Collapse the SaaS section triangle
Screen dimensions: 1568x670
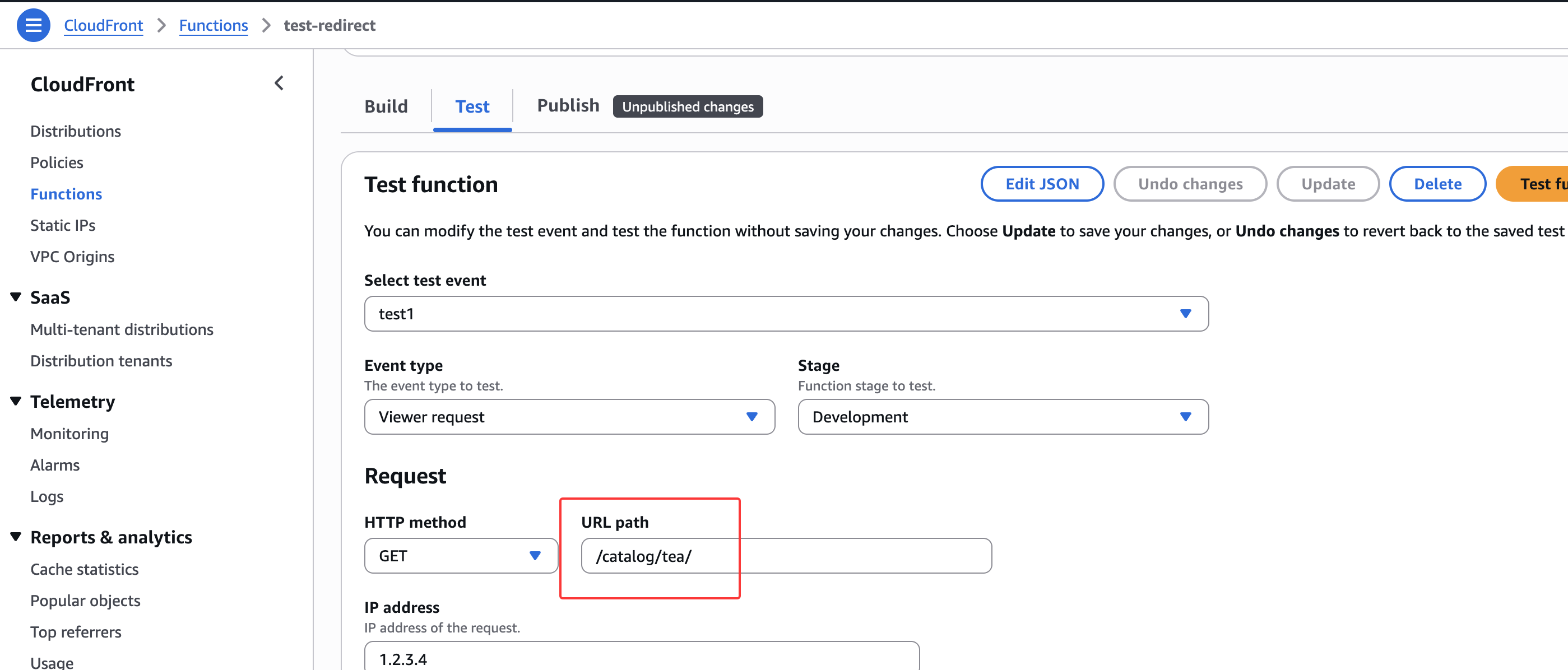[x=16, y=297]
